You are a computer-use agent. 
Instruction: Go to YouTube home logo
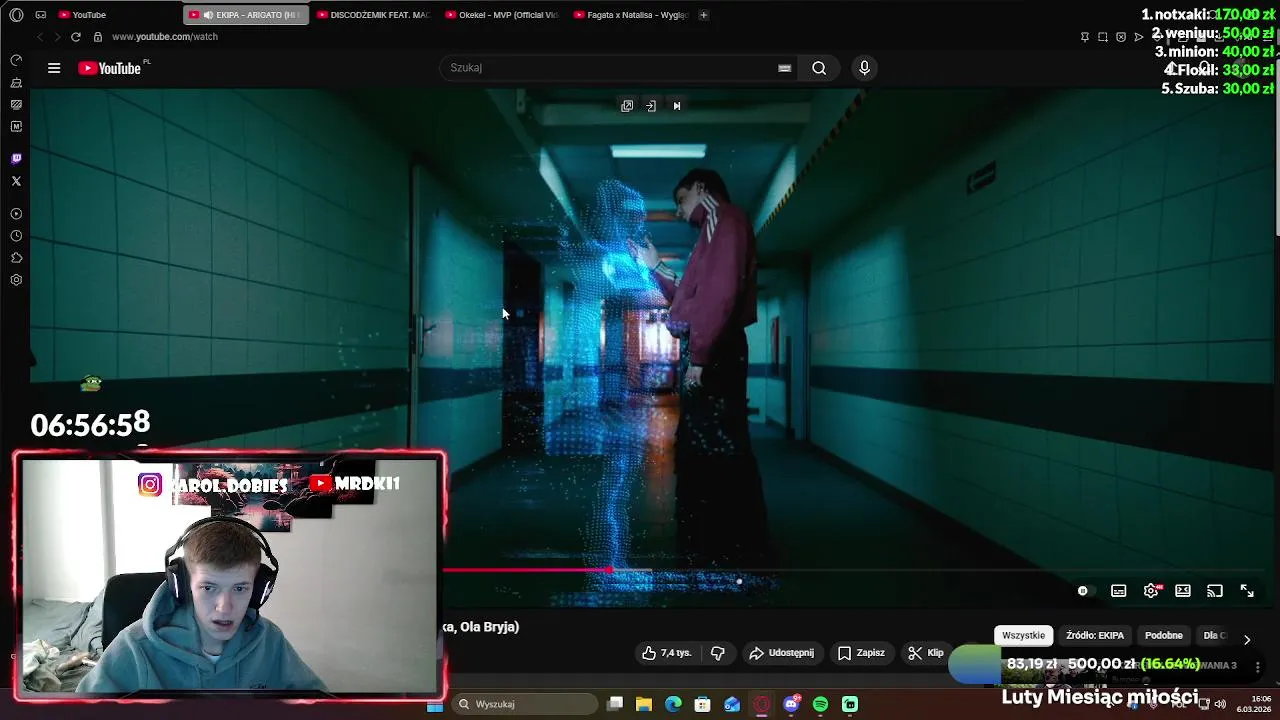click(110, 68)
